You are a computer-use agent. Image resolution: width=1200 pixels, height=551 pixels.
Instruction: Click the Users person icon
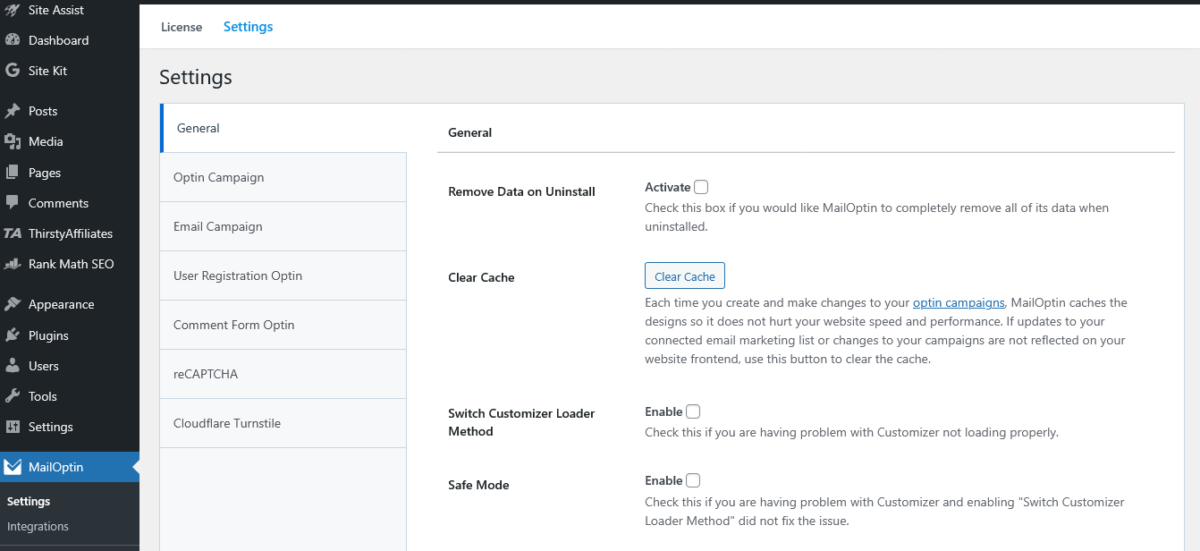coord(13,366)
